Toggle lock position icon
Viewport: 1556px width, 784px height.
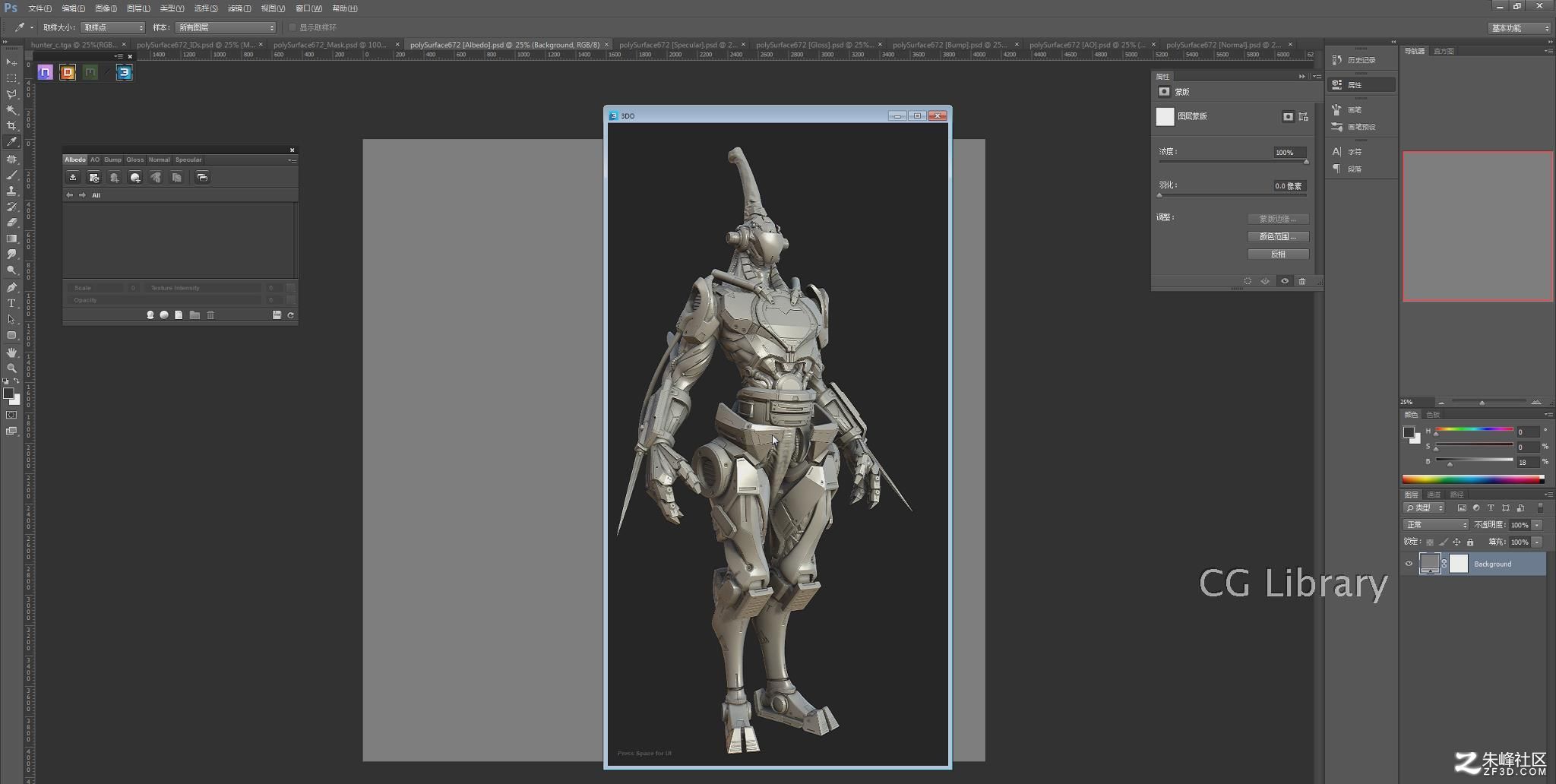tap(1456, 542)
